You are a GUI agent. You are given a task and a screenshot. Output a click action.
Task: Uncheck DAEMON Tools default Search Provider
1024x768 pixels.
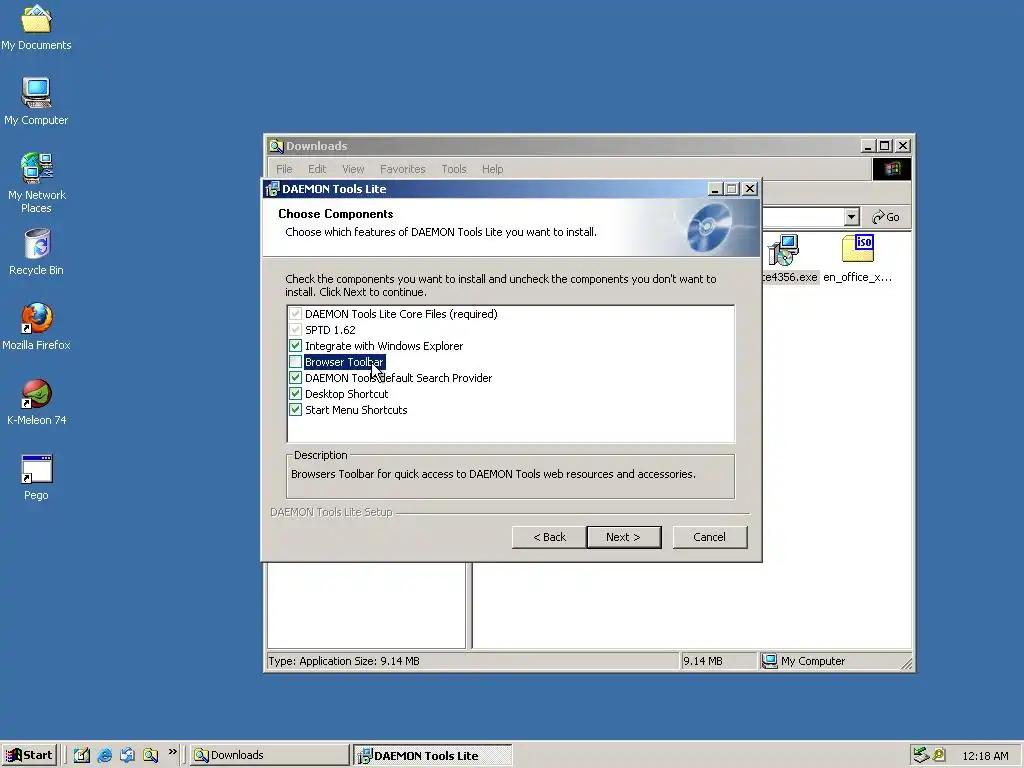point(295,378)
